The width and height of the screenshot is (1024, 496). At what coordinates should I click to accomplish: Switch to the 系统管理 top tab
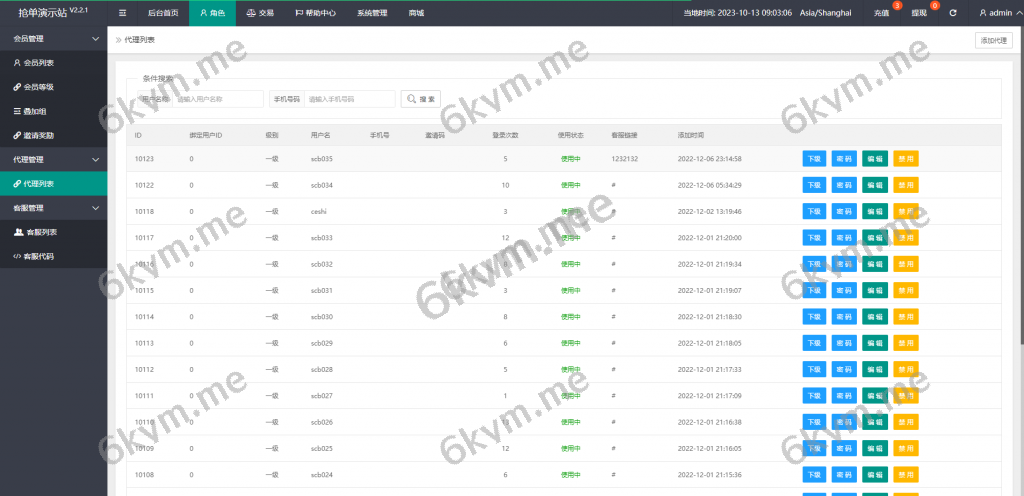coord(372,13)
